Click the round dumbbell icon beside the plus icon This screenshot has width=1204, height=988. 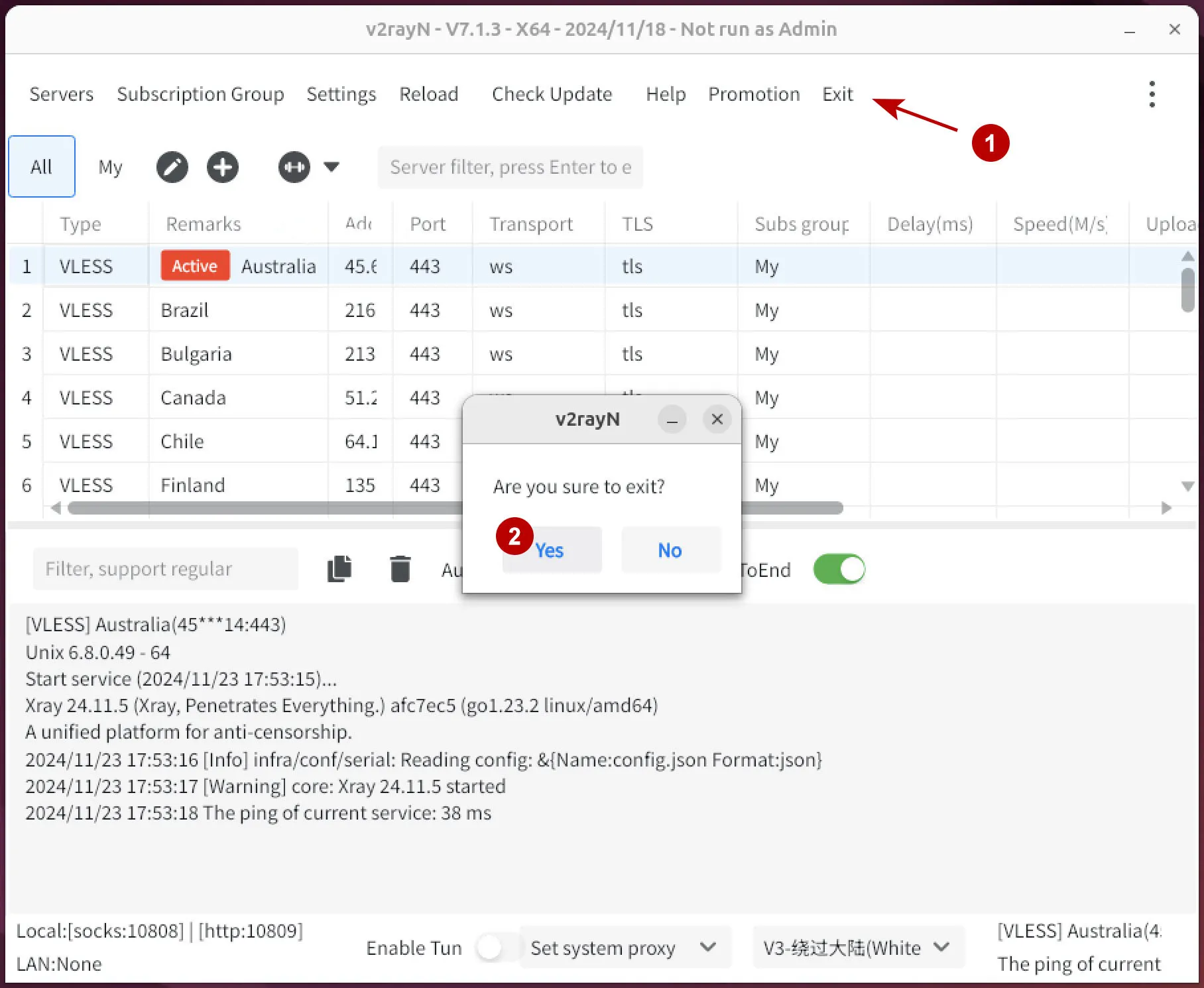294,167
